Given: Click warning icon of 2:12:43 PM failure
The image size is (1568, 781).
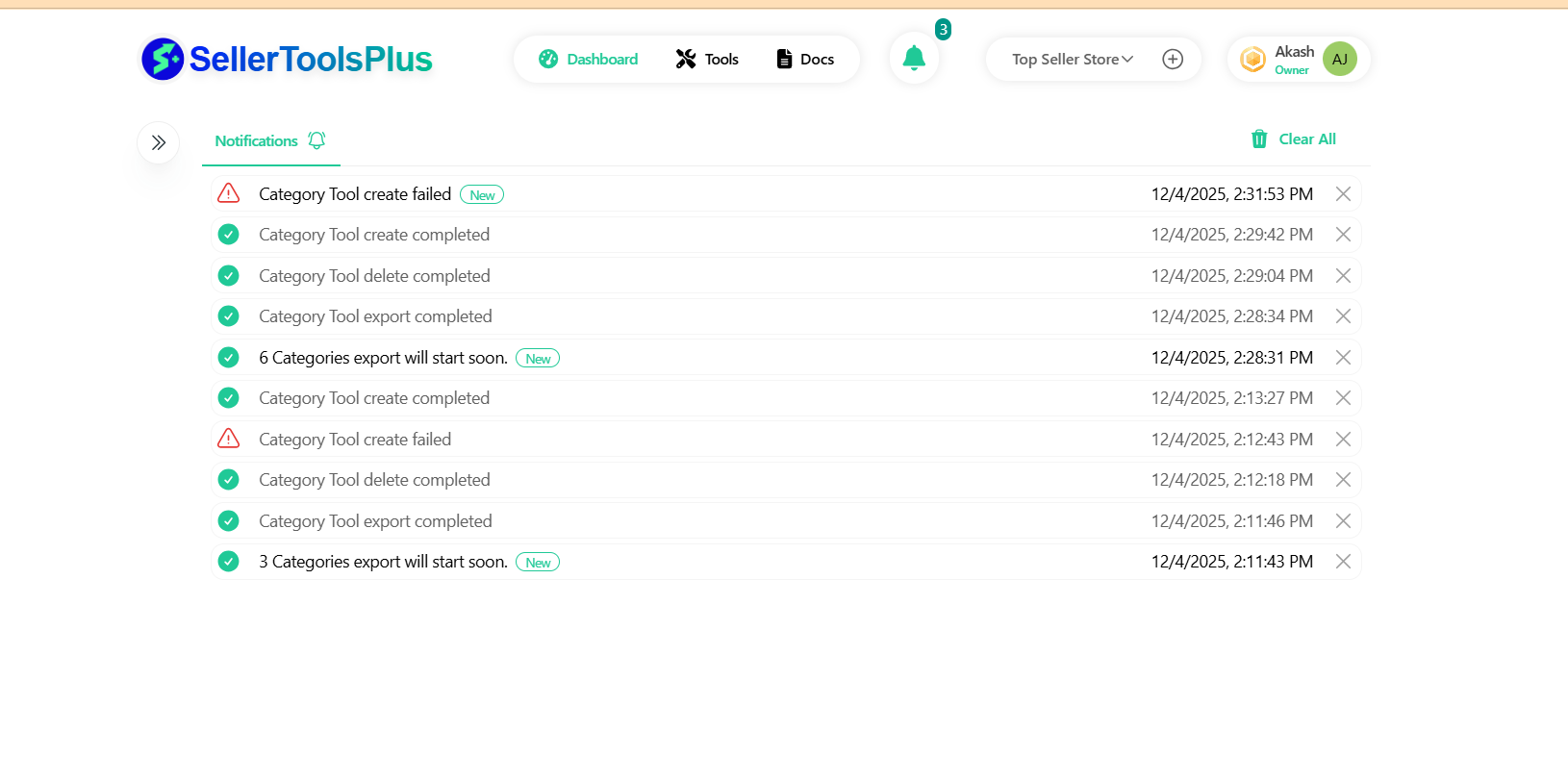Looking at the screenshot, I should [229, 439].
